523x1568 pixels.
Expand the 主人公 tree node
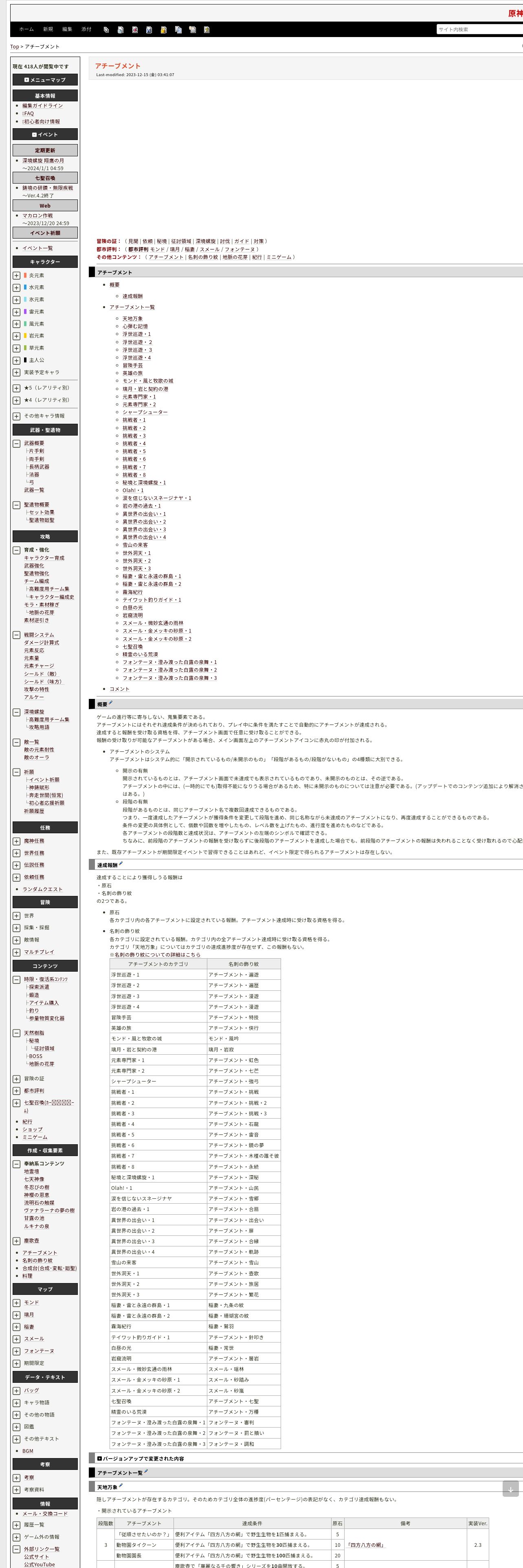click(16, 360)
